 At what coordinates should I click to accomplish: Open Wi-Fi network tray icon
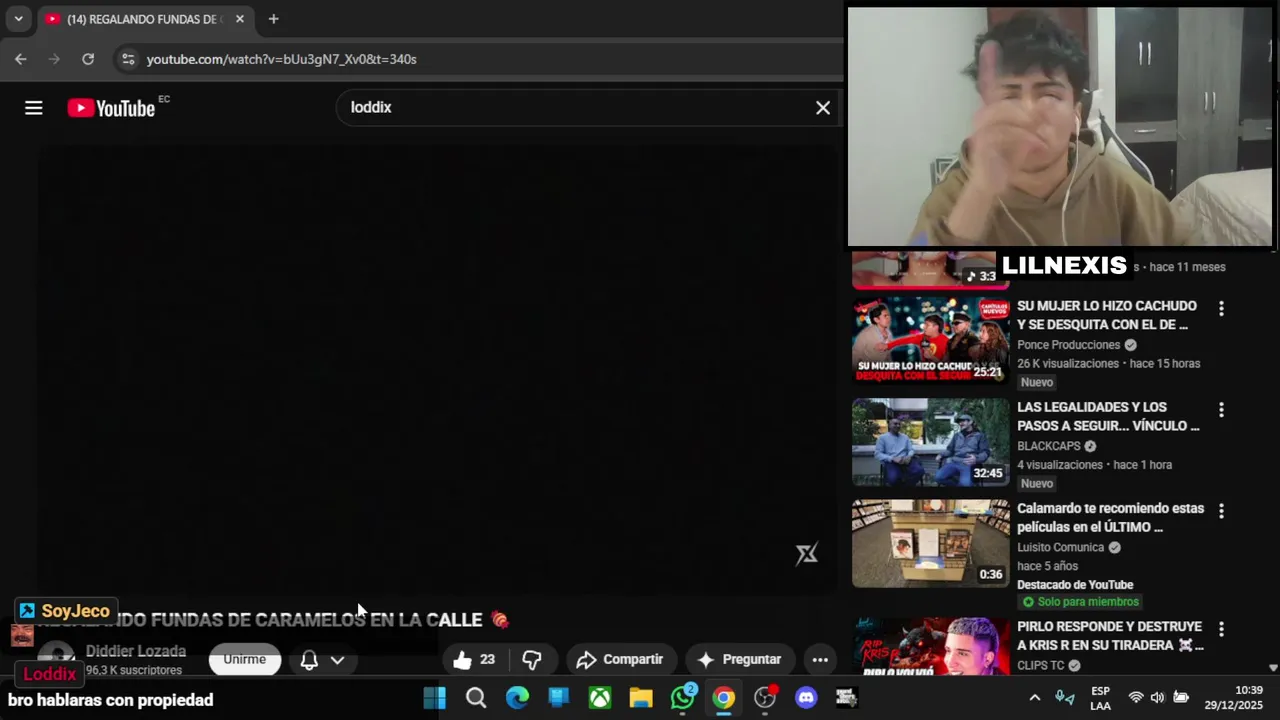pyautogui.click(x=1136, y=698)
